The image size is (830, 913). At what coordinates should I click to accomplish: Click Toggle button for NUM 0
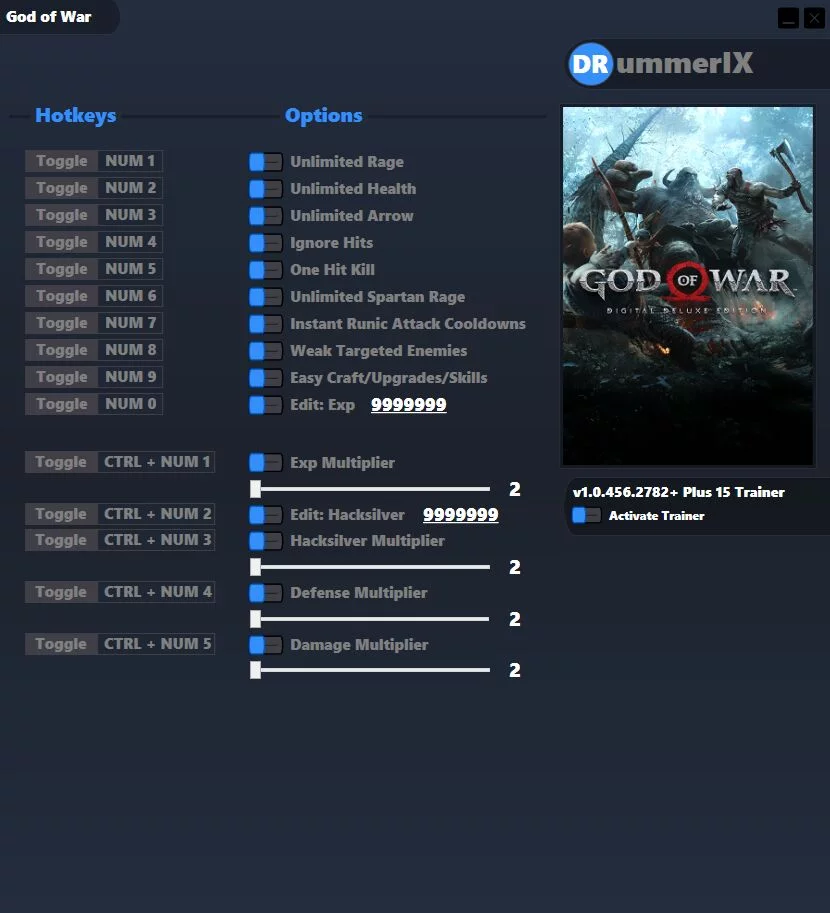61,404
